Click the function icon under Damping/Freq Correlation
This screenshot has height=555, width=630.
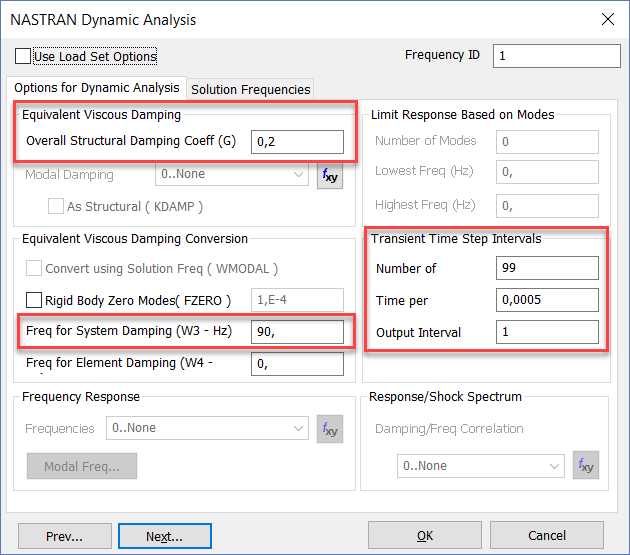click(x=586, y=465)
